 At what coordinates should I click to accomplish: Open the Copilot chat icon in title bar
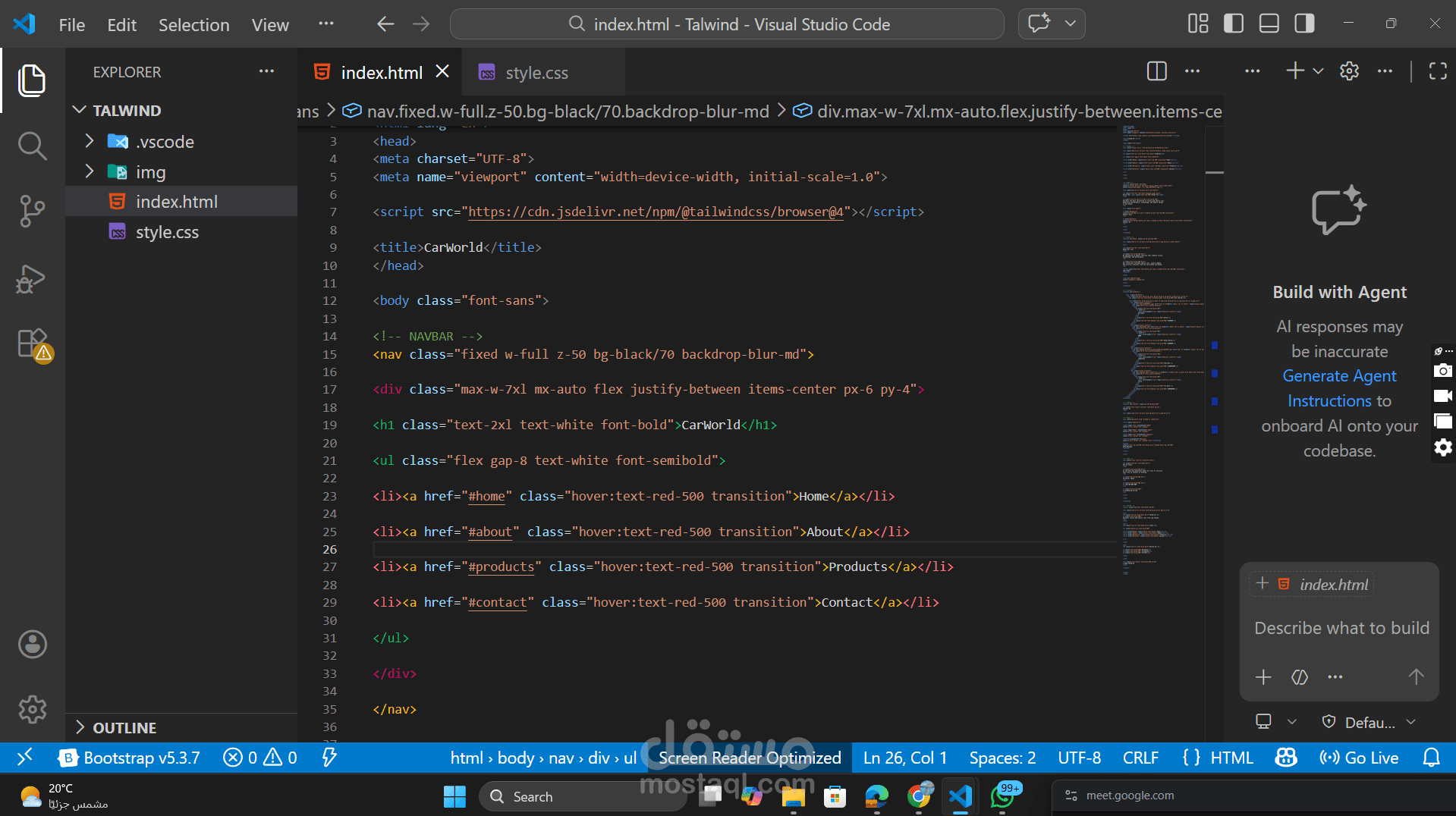(x=1039, y=24)
